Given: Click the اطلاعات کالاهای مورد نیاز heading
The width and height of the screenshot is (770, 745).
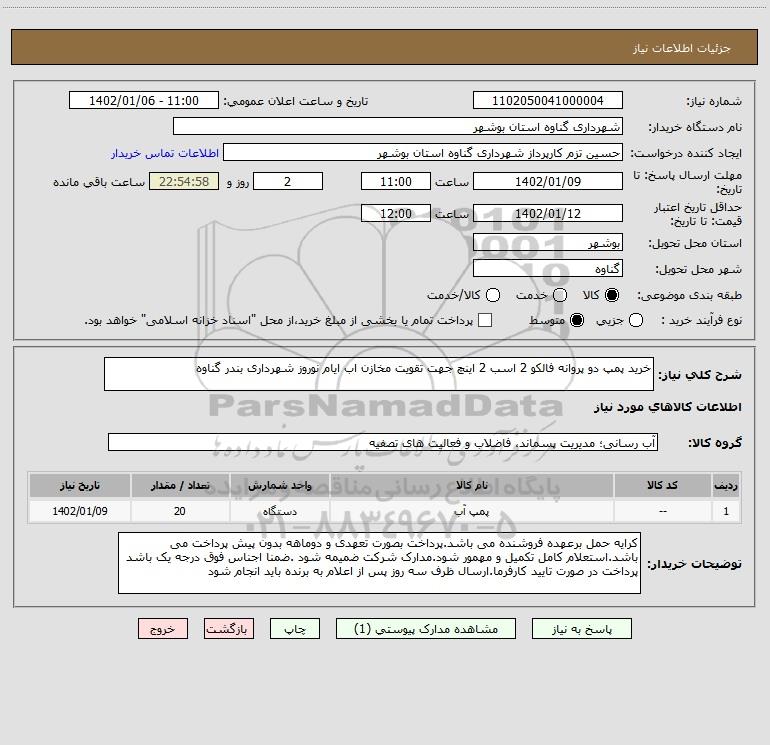Looking at the screenshot, I should tap(668, 407).
